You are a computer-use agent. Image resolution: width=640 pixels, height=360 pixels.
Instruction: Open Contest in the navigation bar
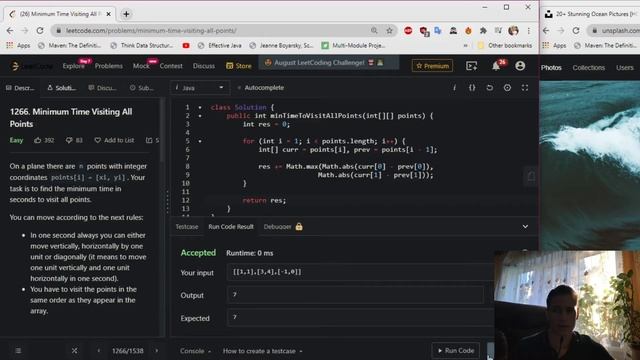click(171, 66)
